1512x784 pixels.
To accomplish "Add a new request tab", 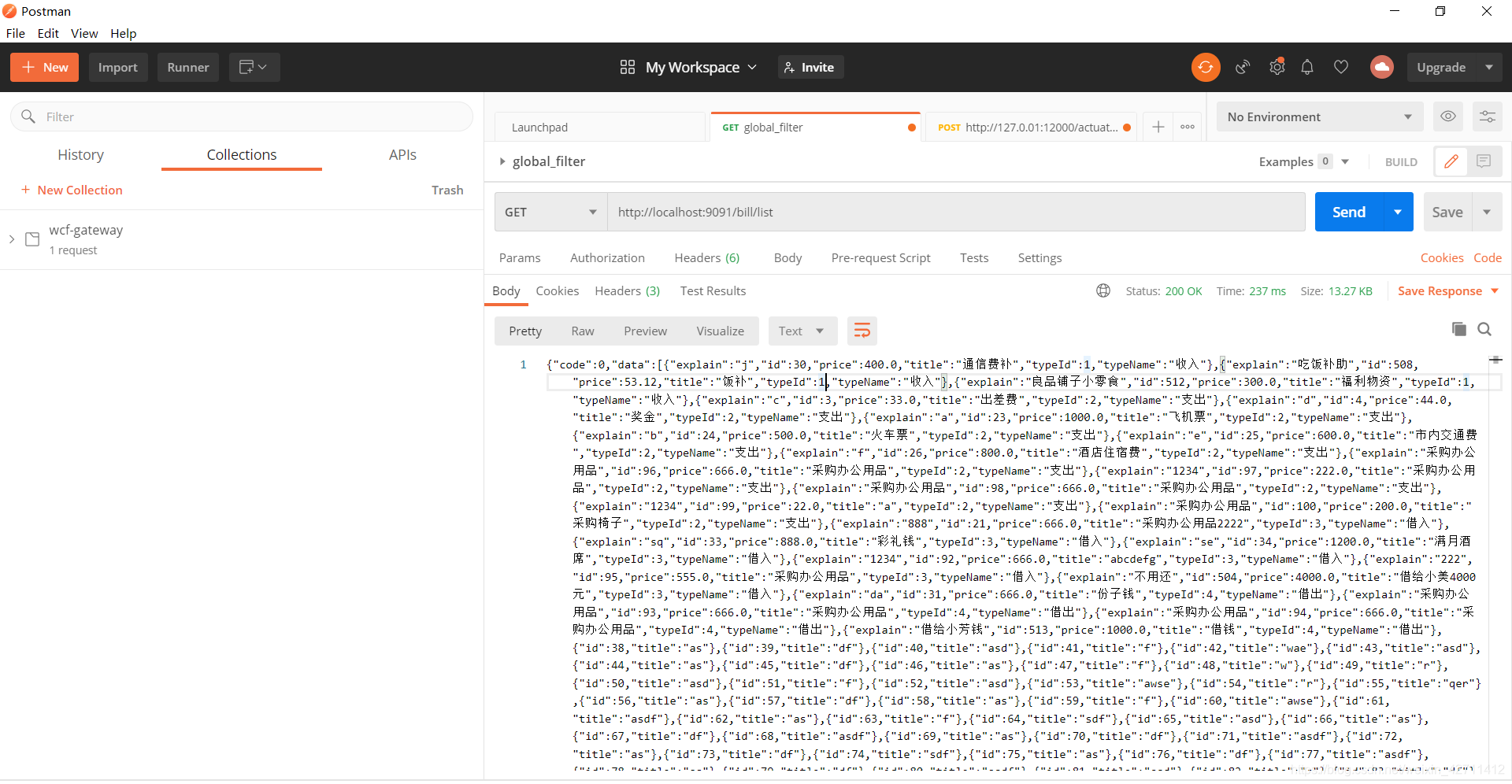I will [1158, 127].
